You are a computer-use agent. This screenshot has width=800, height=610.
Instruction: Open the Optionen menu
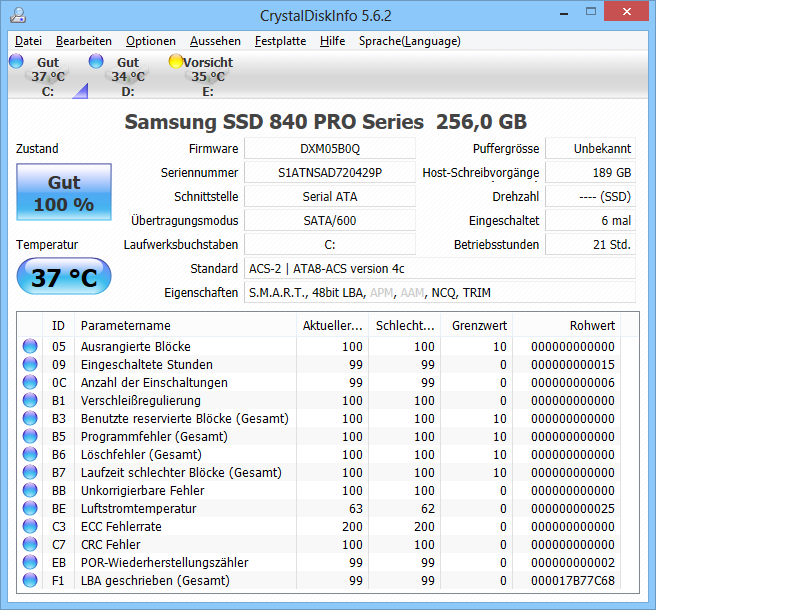pyautogui.click(x=151, y=41)
